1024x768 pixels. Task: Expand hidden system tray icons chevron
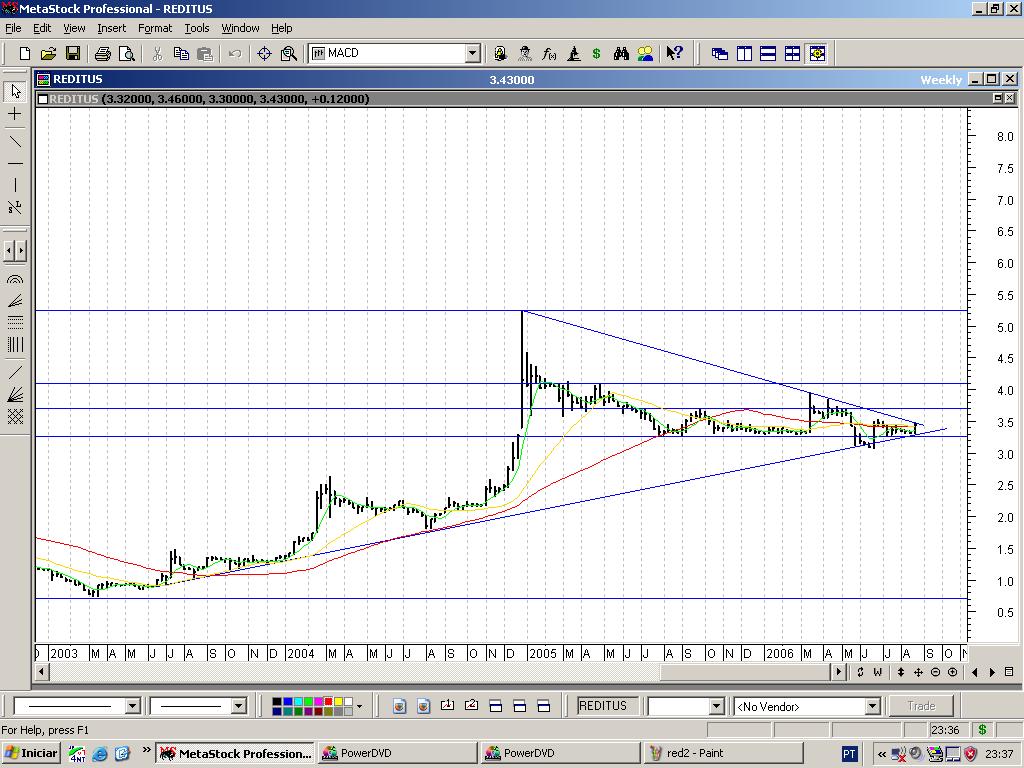point(881,754)
